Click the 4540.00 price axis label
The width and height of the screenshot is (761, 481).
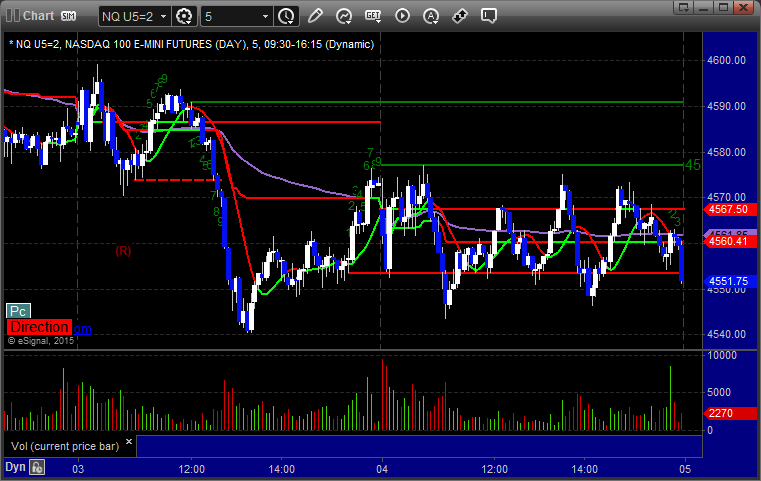coord(727,334)
